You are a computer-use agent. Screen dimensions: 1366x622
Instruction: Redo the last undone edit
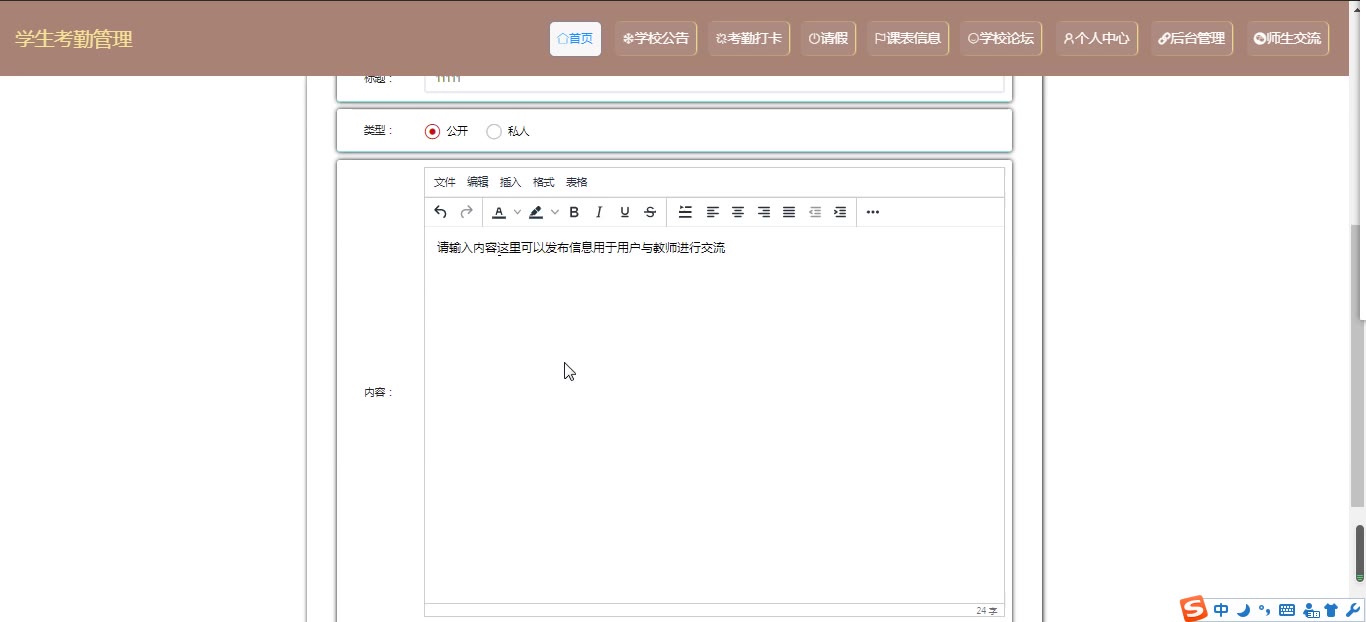[466, 212]
